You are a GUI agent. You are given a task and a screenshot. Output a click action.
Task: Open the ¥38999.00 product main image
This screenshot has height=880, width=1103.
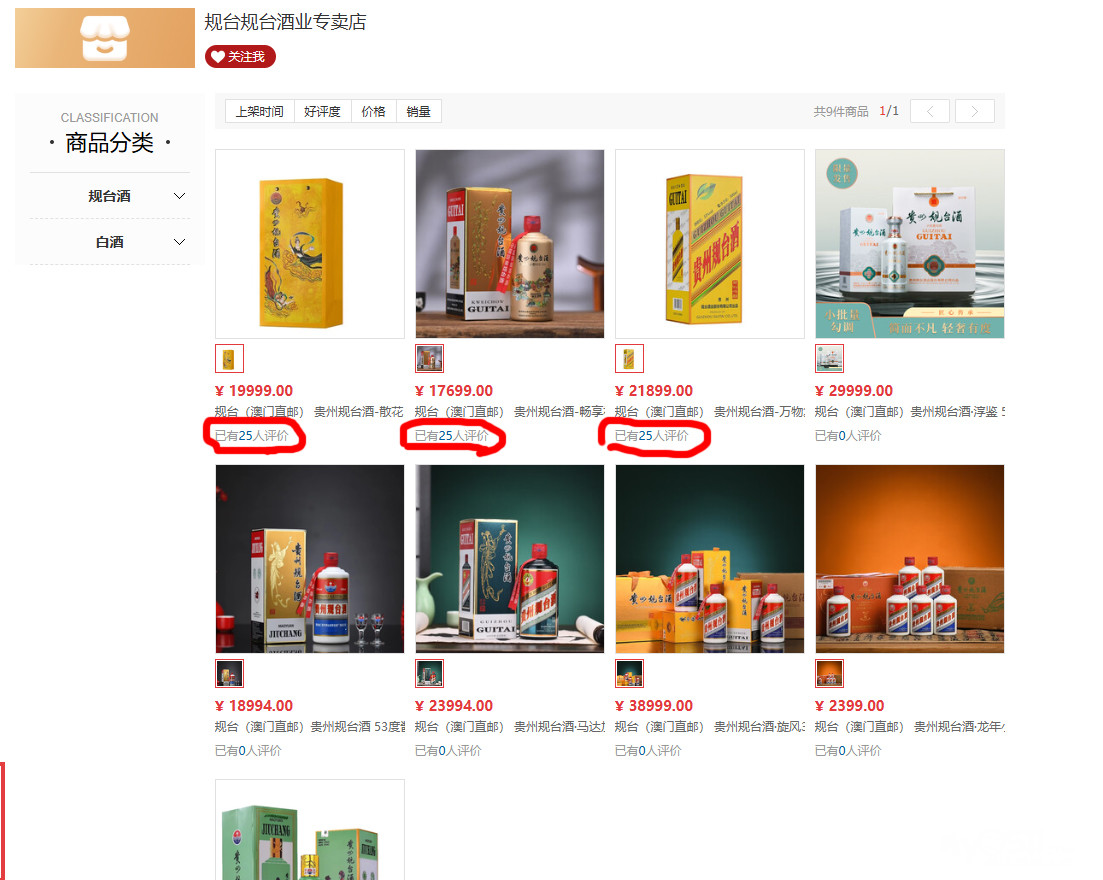(709, 558)
